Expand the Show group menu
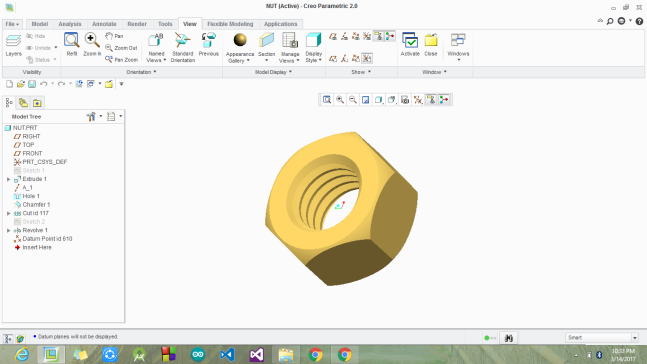This screenshot has height=364, width=647. pyautogui.click(x=361, y=72)
